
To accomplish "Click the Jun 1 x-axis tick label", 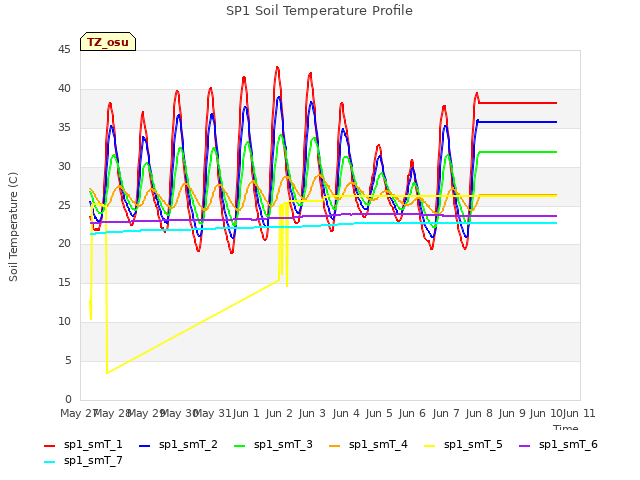I will tap(246, 413).
